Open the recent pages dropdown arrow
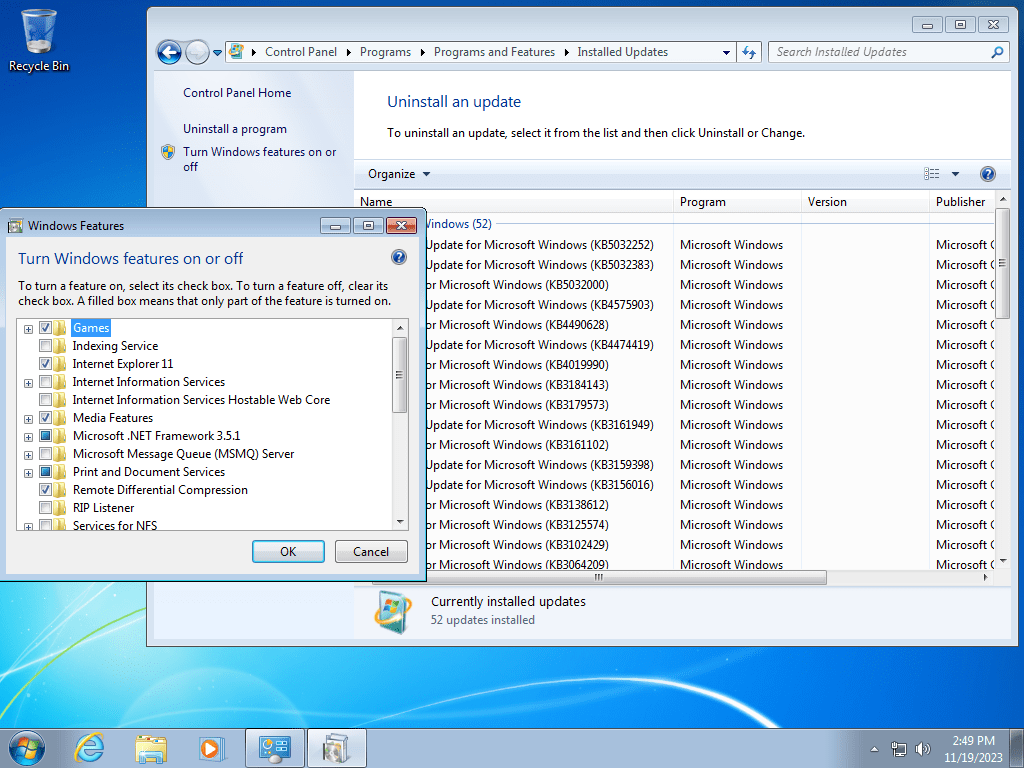Viewport: 1024px width, 768px height. pos(217,53)
